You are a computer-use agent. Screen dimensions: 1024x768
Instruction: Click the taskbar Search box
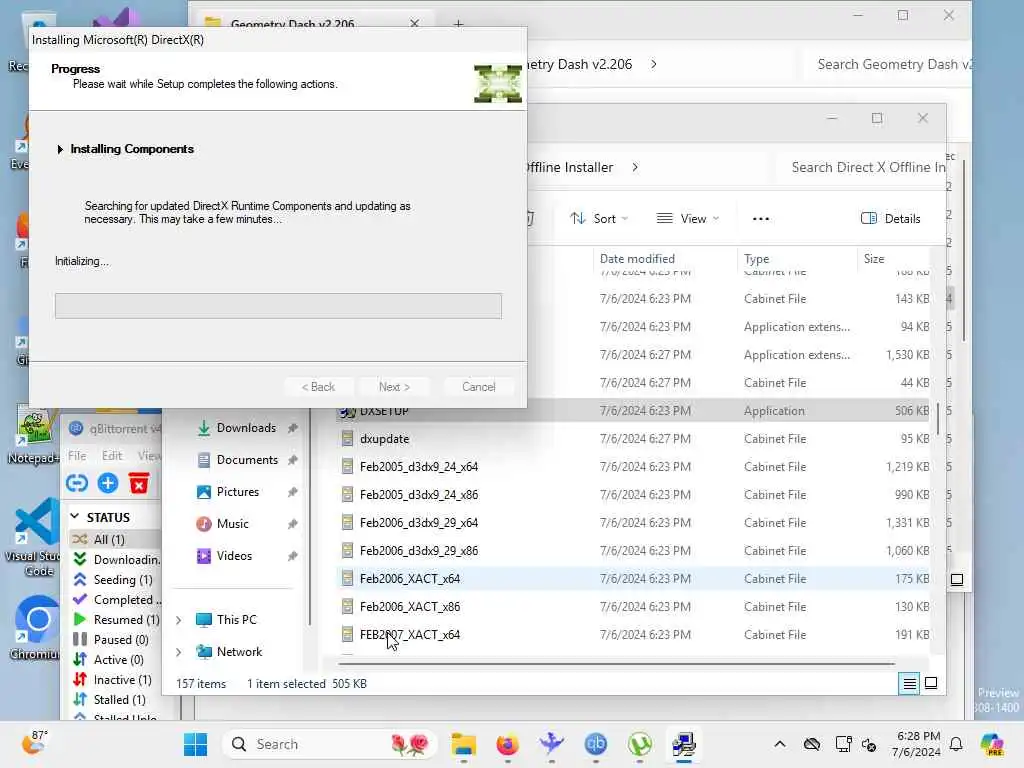[330, 744]
